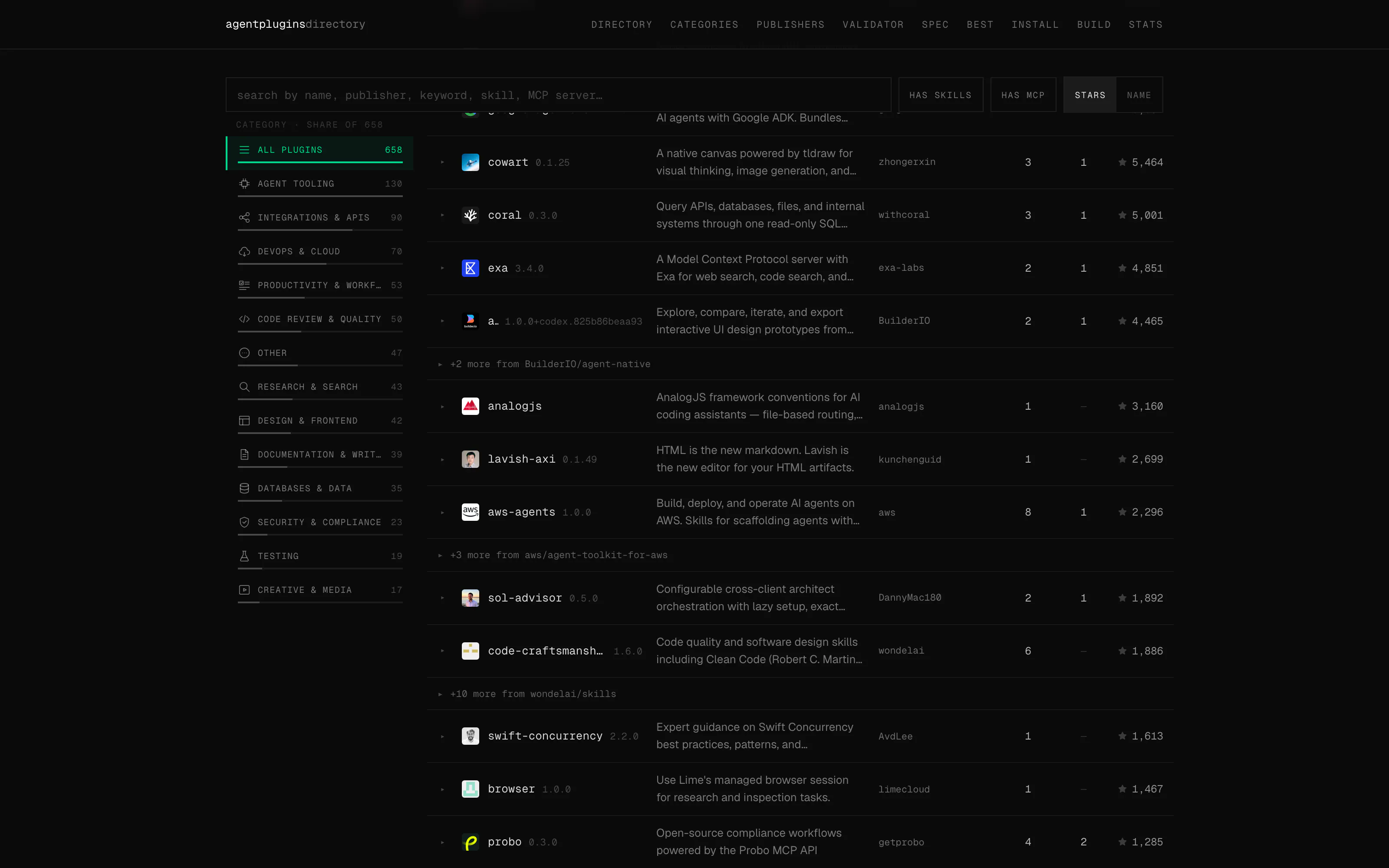This screenshot has width=1389, height=868.
Task: Click the sol-advisor avatar icon
Action: pos(470,598)
